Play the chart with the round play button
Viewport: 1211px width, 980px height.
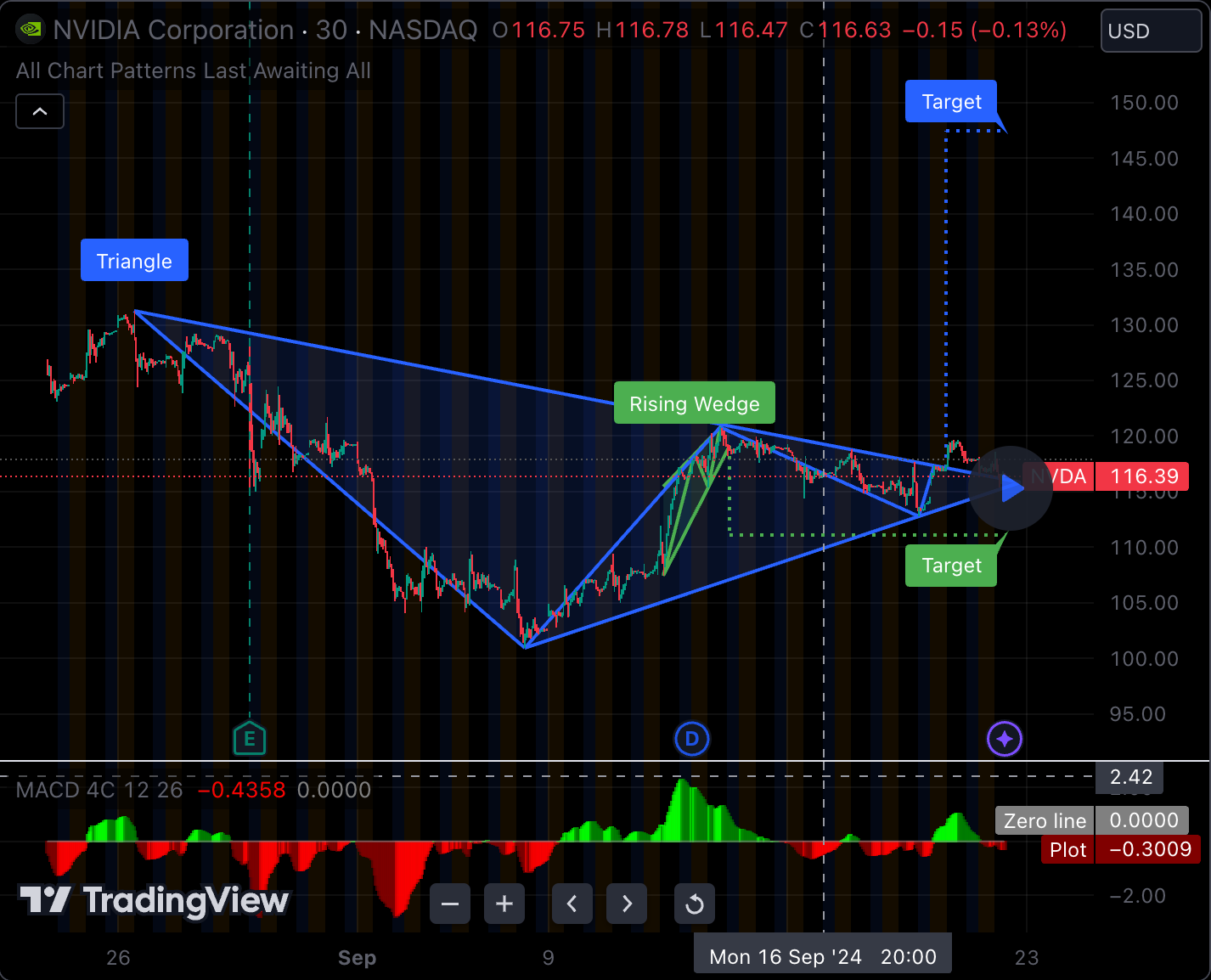(1011, 488)
